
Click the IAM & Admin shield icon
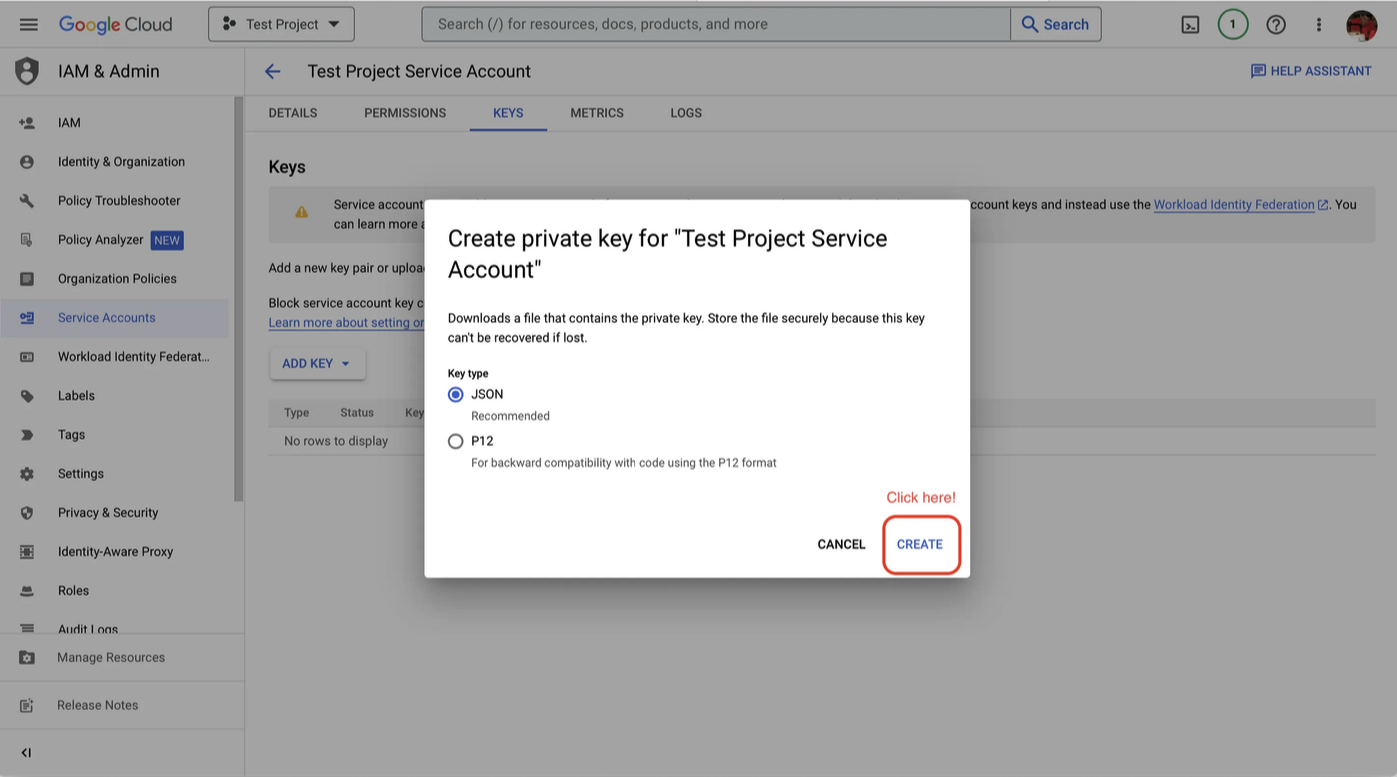pos(27,71)
